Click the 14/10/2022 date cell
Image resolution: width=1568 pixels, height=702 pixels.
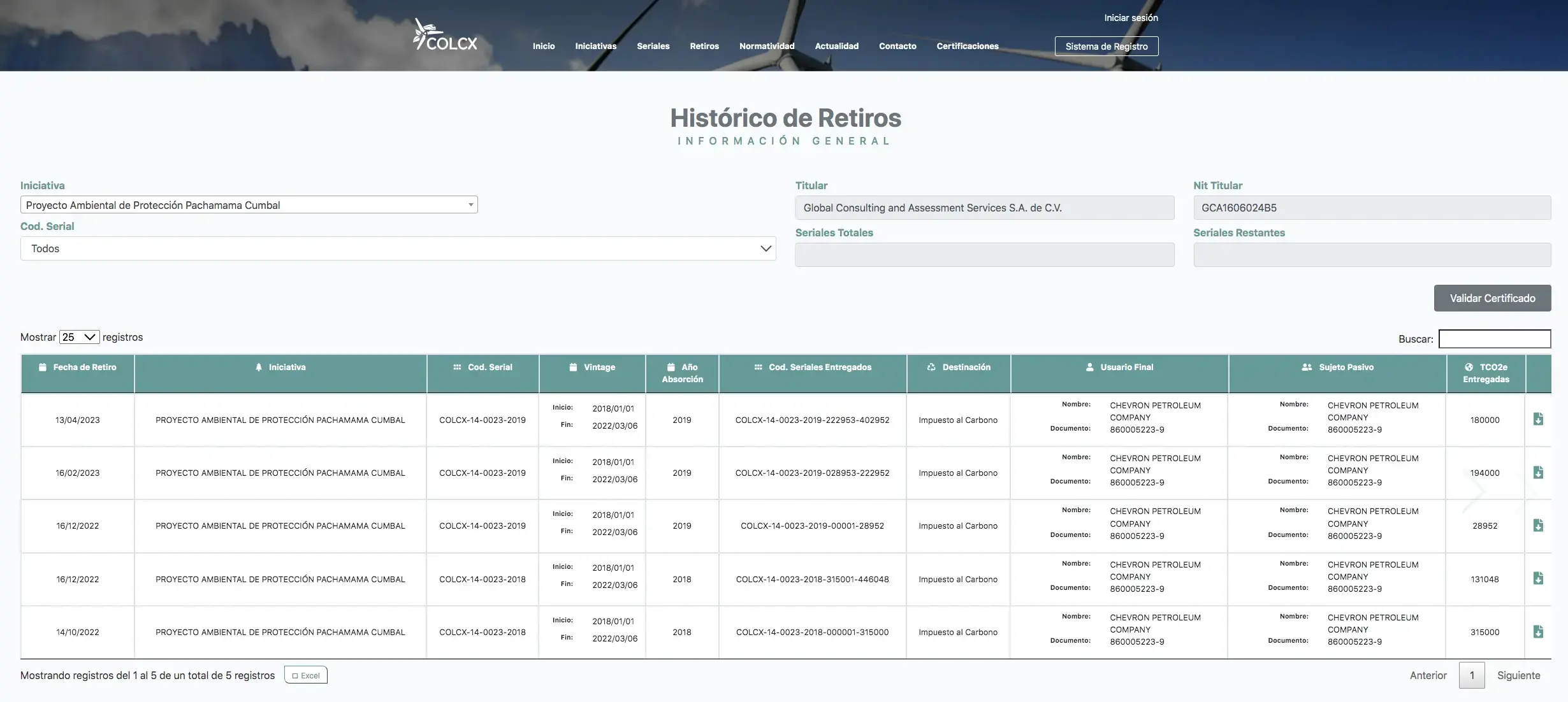click(78, 632)
